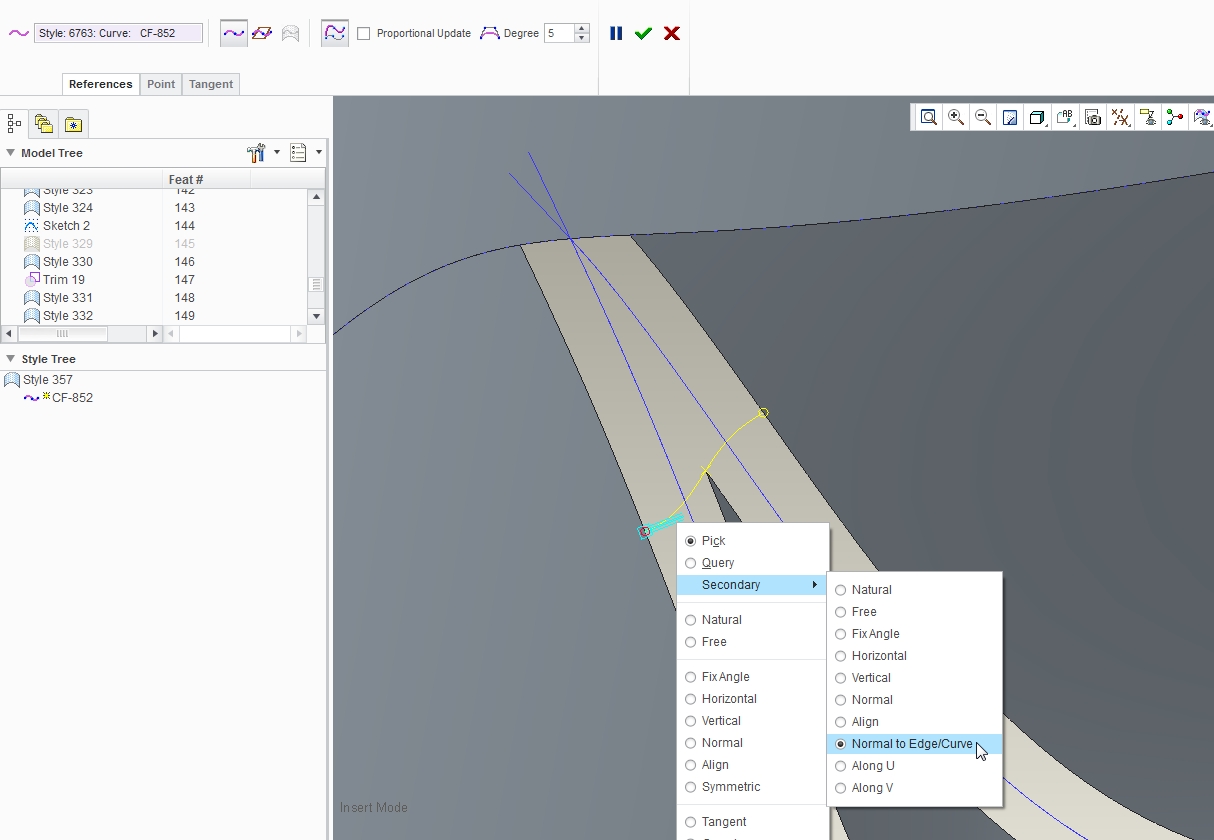This screenshot has width=1214, height=840.
Task: Toggle the control points editing icon
Action: pos(335,33)
